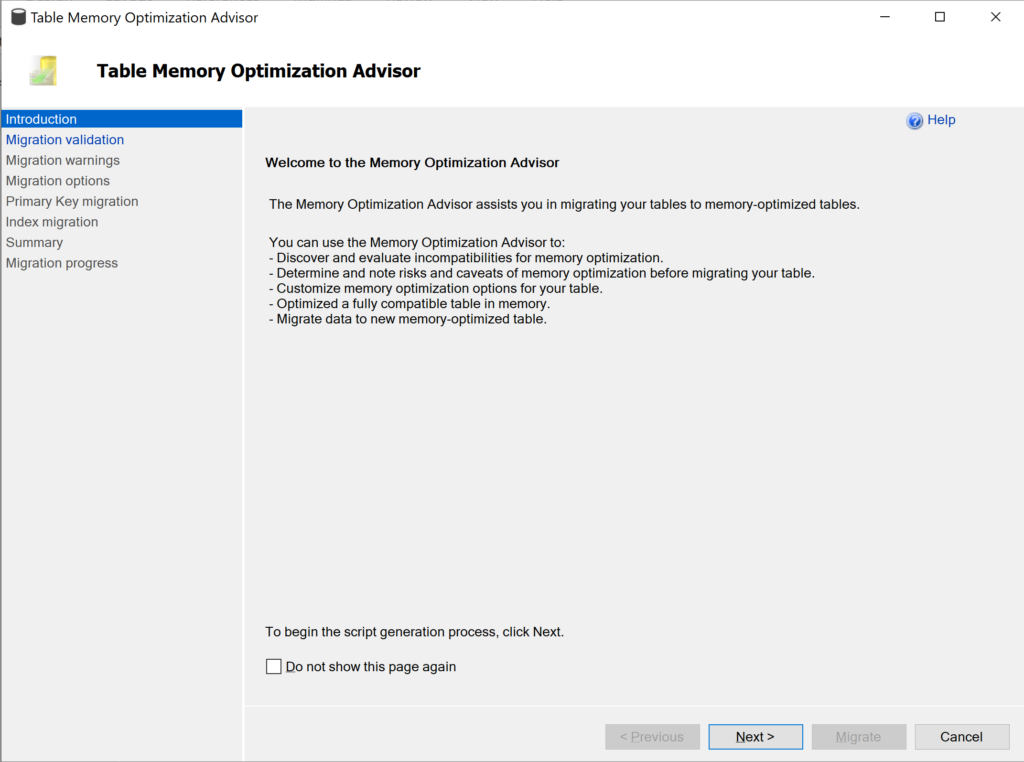Cancel the advisor wizard
Viewport: 1024px width, 762px height.
[x=962, y=737]
